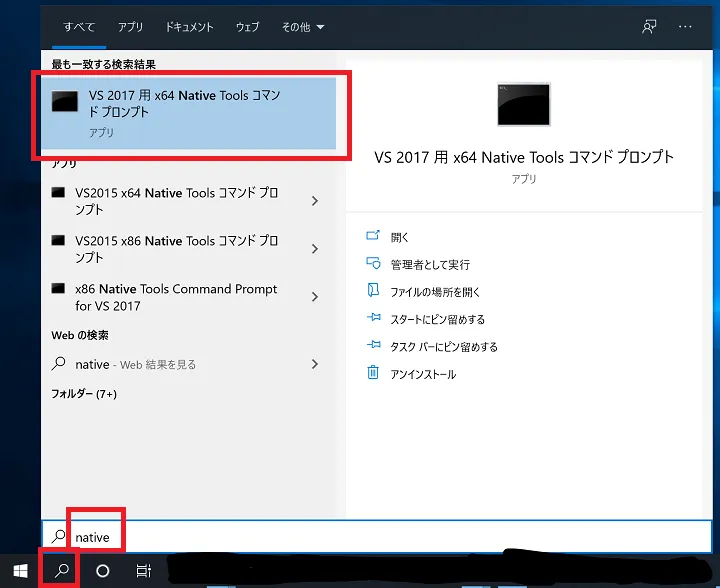Screen dimensions: 720x588
Task: Open the その他 dropdown filter
Action: pos(303,27)
